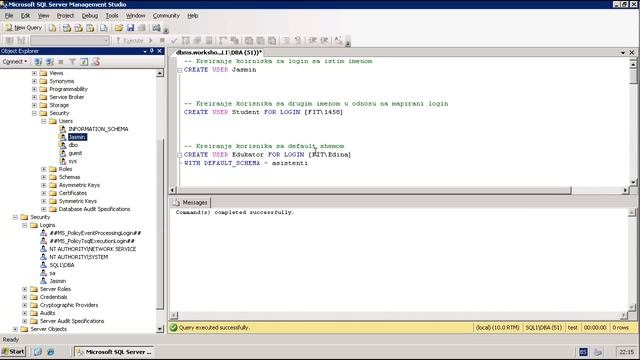Open the available databases combo box
The height and width of the screenshot is (360, 640).
70,40
